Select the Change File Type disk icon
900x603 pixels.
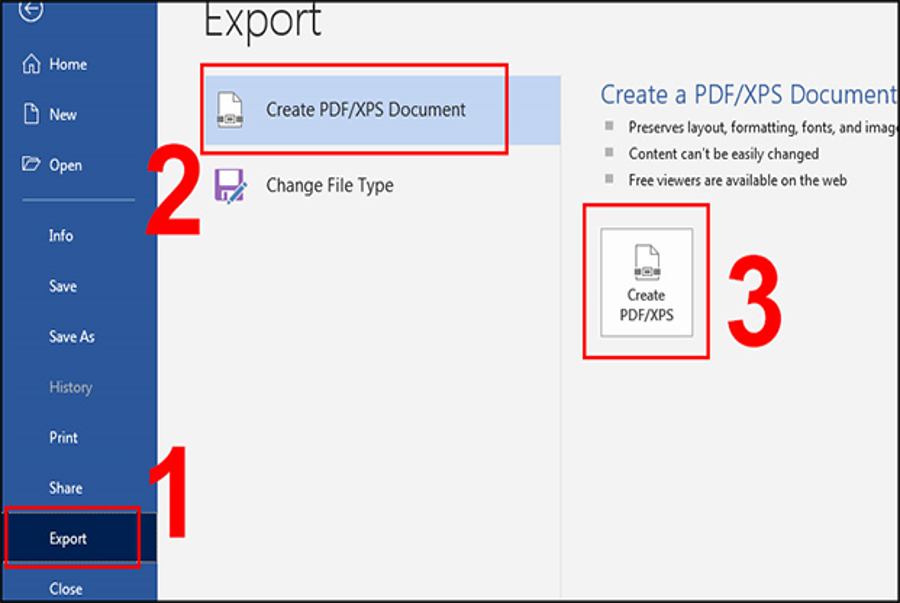(x=230, y=186)
